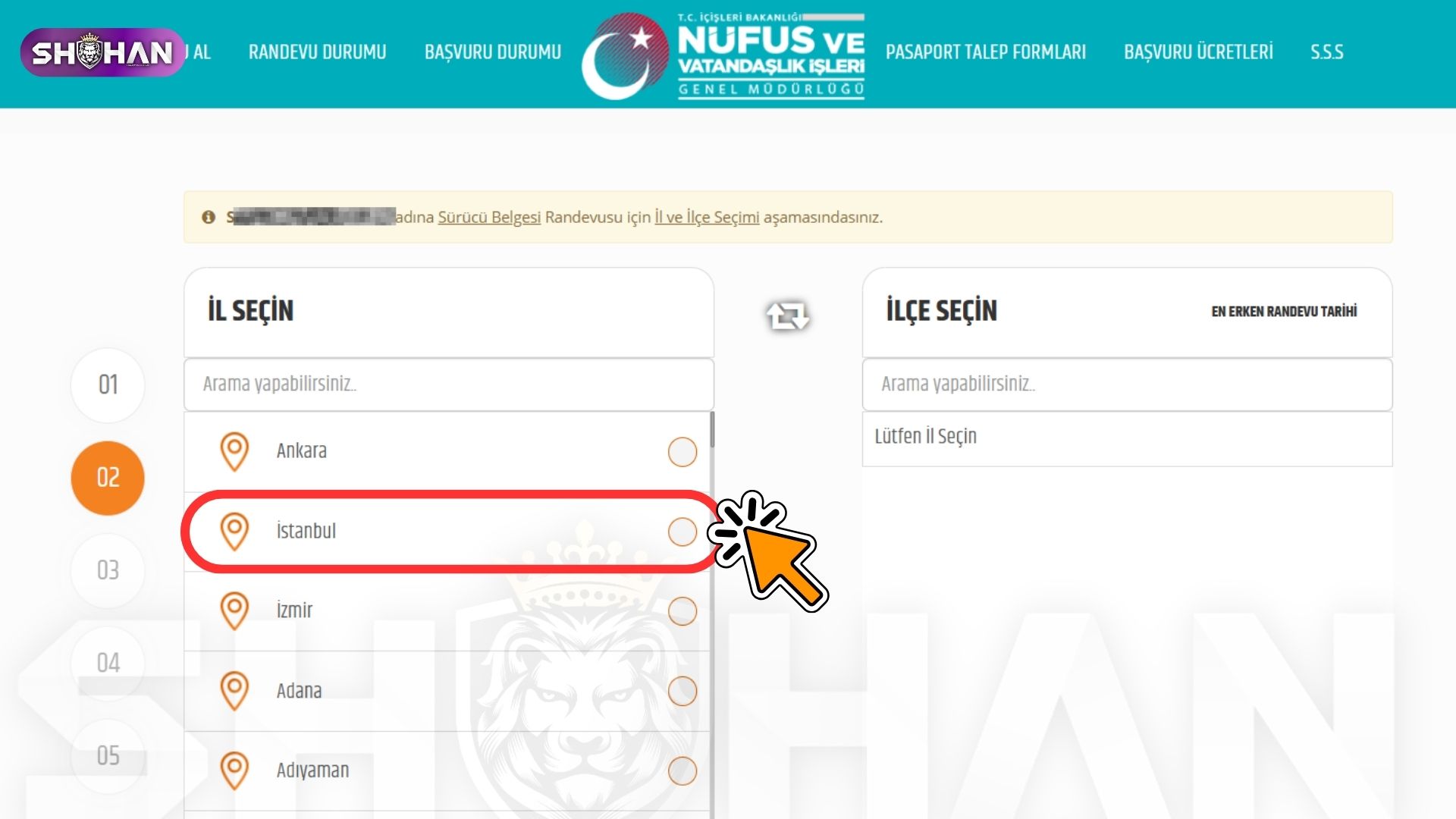Viewport: 1456px width, 819px height.
Task: Click the swap arrows icon between panels
Action: tap(788, 315)
